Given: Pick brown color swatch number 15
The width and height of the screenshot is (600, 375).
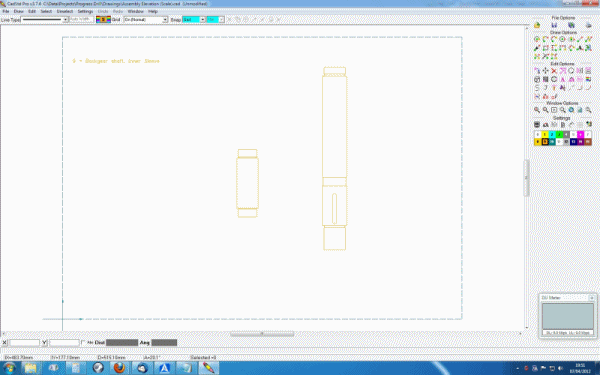Looking at the screenshot, I should pos(588,142).
